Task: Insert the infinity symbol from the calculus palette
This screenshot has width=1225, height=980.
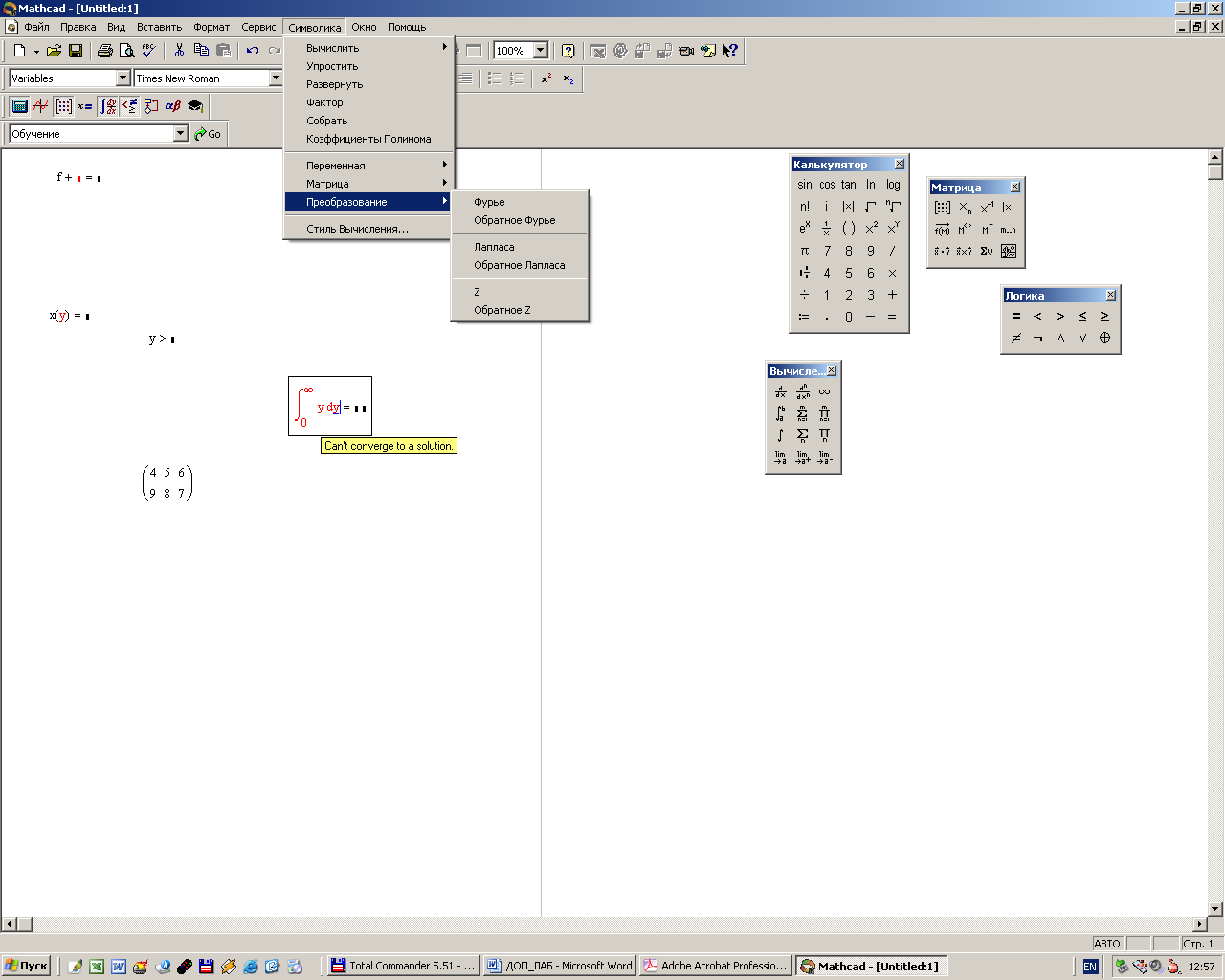Action: click(x=824, y=391)
